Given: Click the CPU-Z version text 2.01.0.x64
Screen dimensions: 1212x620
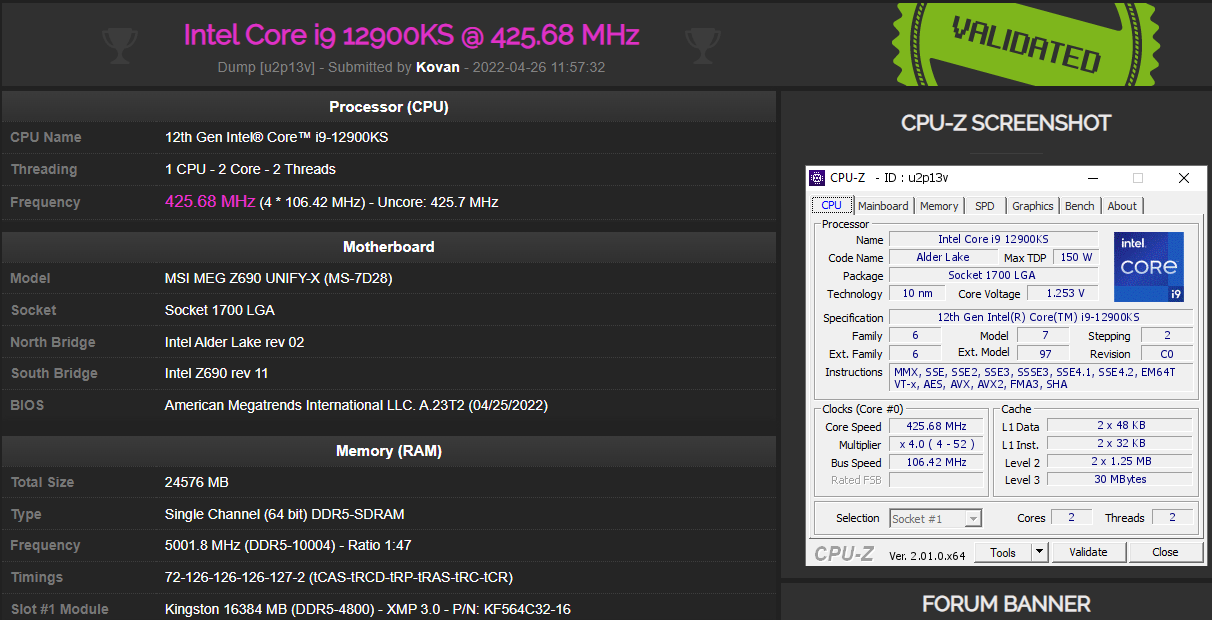Looking at the screenshot, I should click(x=927, y=555).
